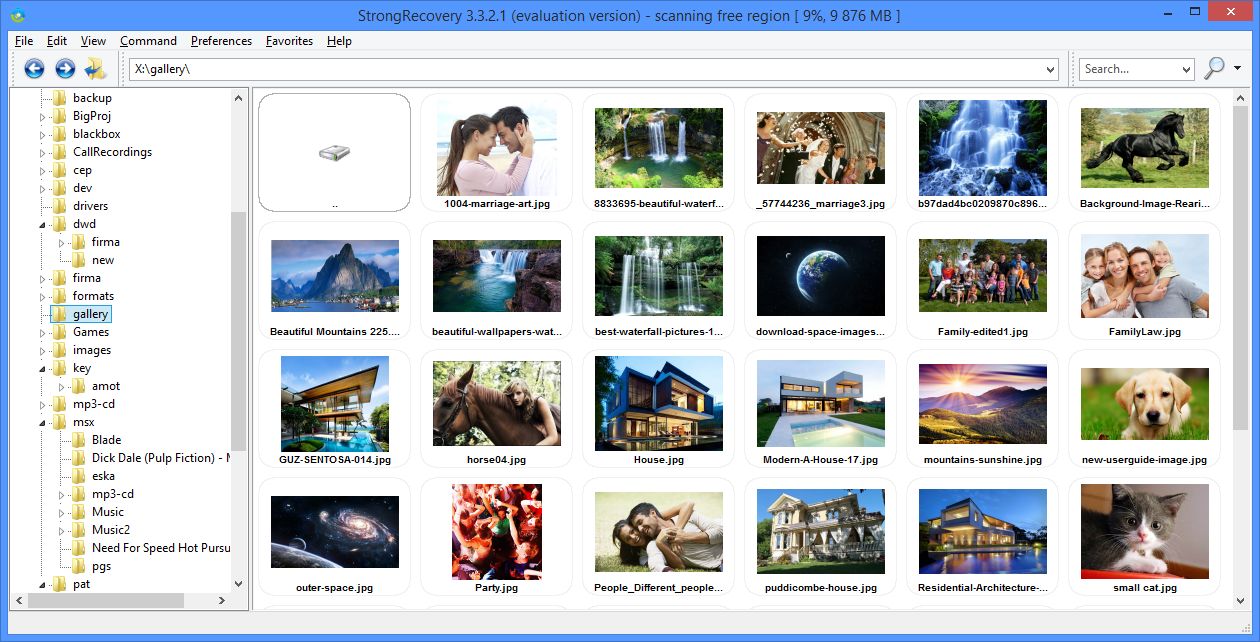
Task: Select the 1004-marriage-art.jpg thumbnail
Action: point(497,153)
